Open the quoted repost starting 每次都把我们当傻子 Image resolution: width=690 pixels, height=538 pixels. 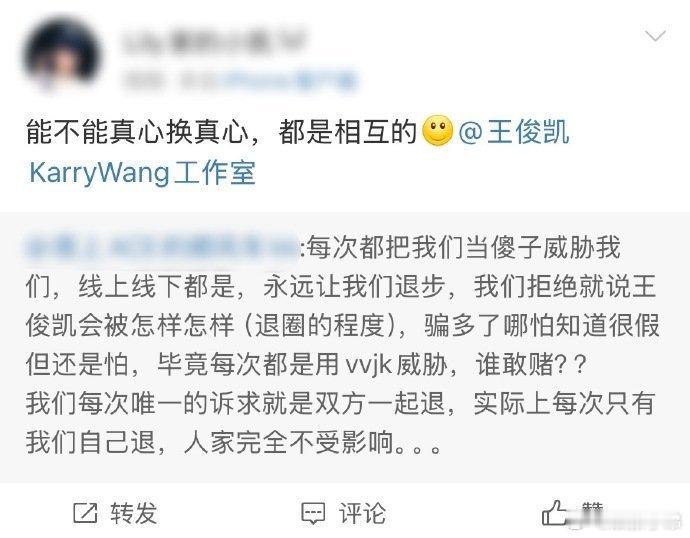pyautogui.click(x=342, y=345)
